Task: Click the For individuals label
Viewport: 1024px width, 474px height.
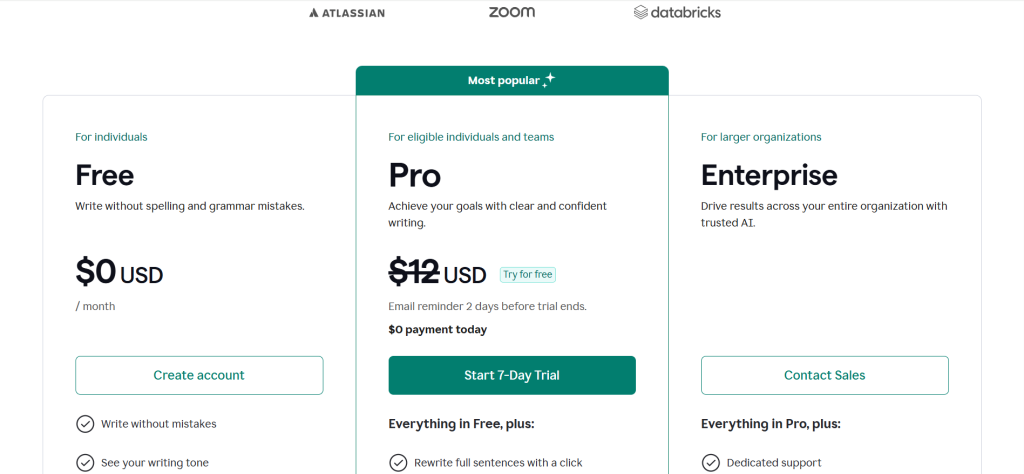Action: [111, 137]
